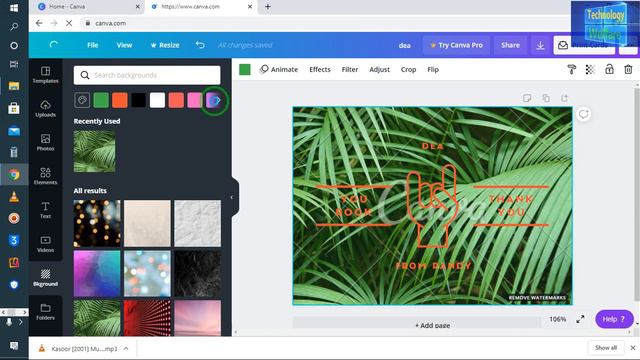640x360 pixels.
Task: Open the green color box in toolbar
Action: click(244, 69)
